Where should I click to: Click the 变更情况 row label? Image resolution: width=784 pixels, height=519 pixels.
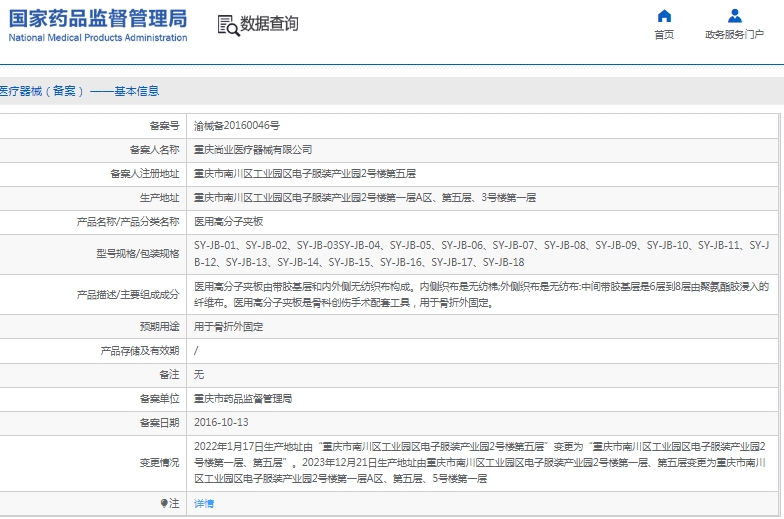point(160,462)
